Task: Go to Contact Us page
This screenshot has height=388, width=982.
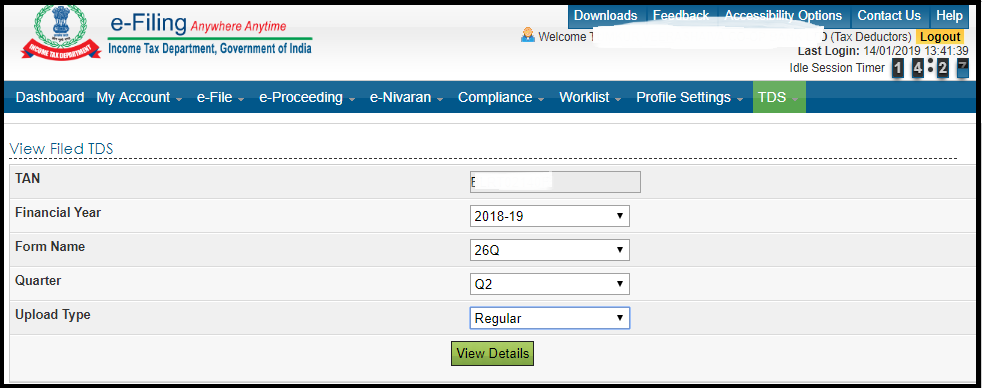Action: pos(889,16)
